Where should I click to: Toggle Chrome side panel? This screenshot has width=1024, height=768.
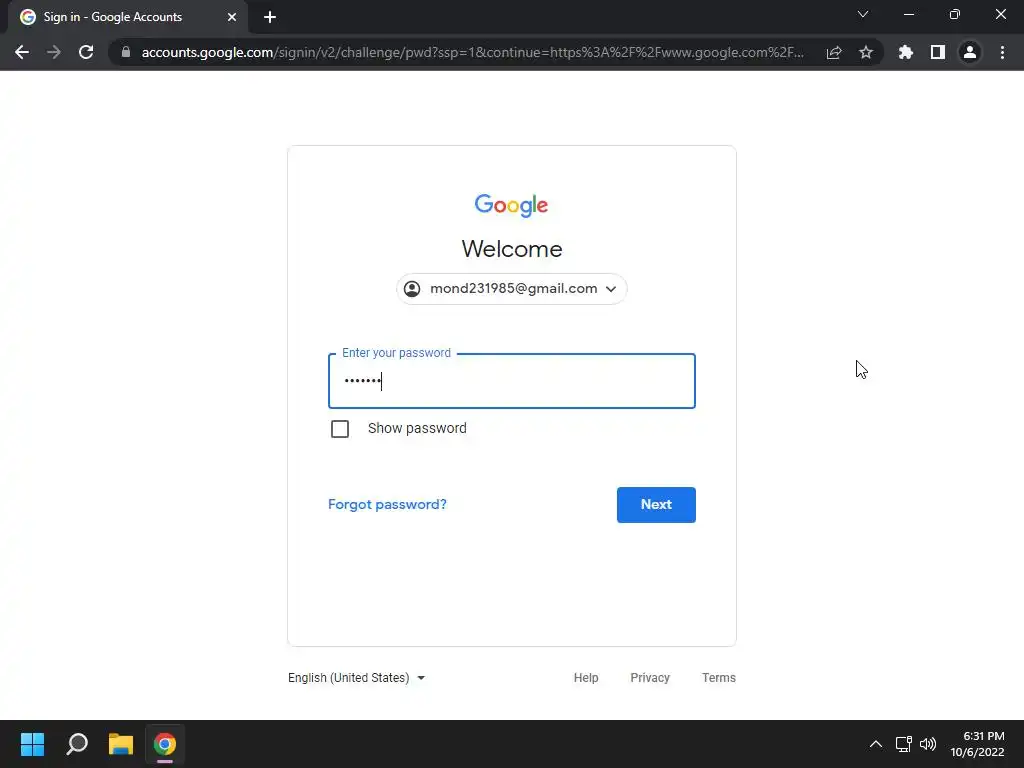coord(938,52)
